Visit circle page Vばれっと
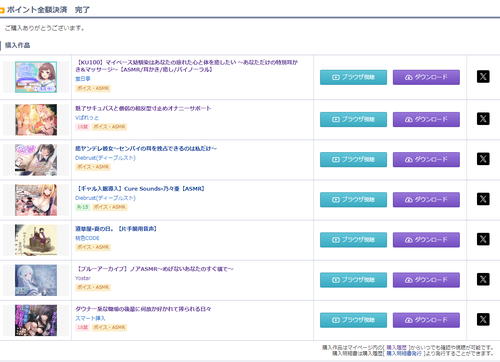This screenshot has height=362, width=500. 87,118
